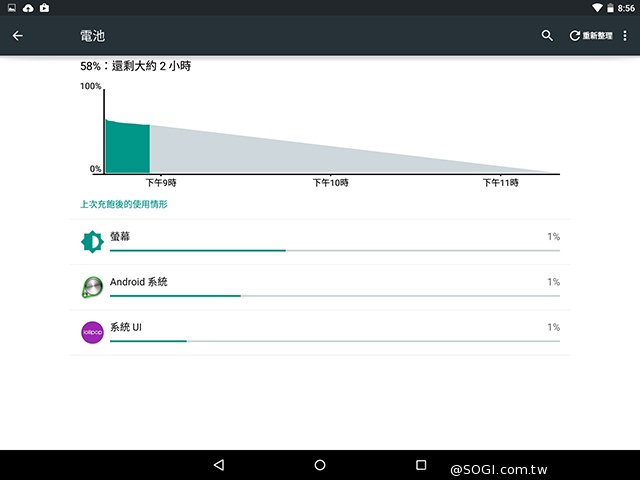This screenshot has height=480, width=640.
Task: Tap the 58% remaining time text
Action: click(x=136, y=66)
